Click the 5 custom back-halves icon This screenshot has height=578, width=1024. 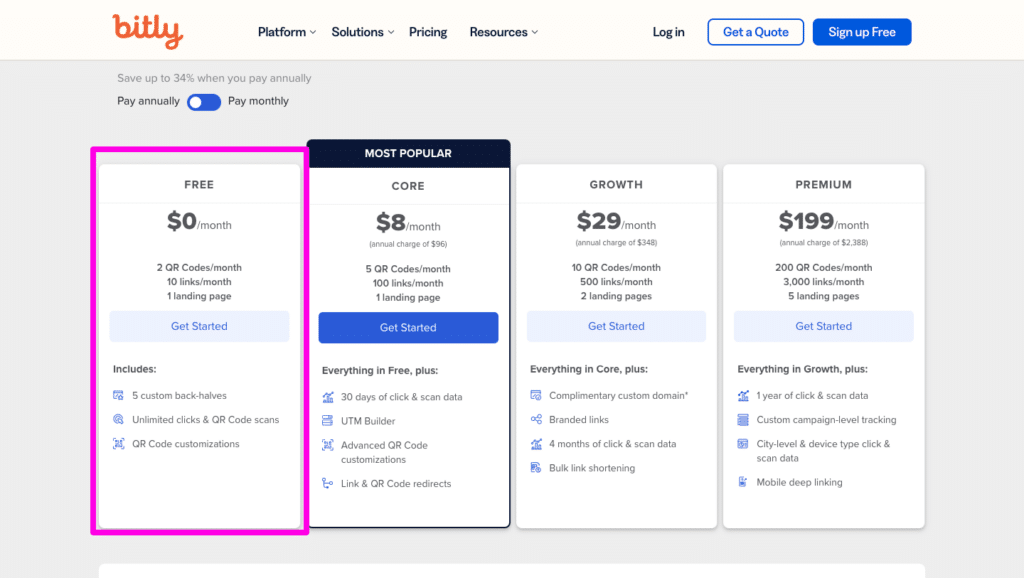118,395
